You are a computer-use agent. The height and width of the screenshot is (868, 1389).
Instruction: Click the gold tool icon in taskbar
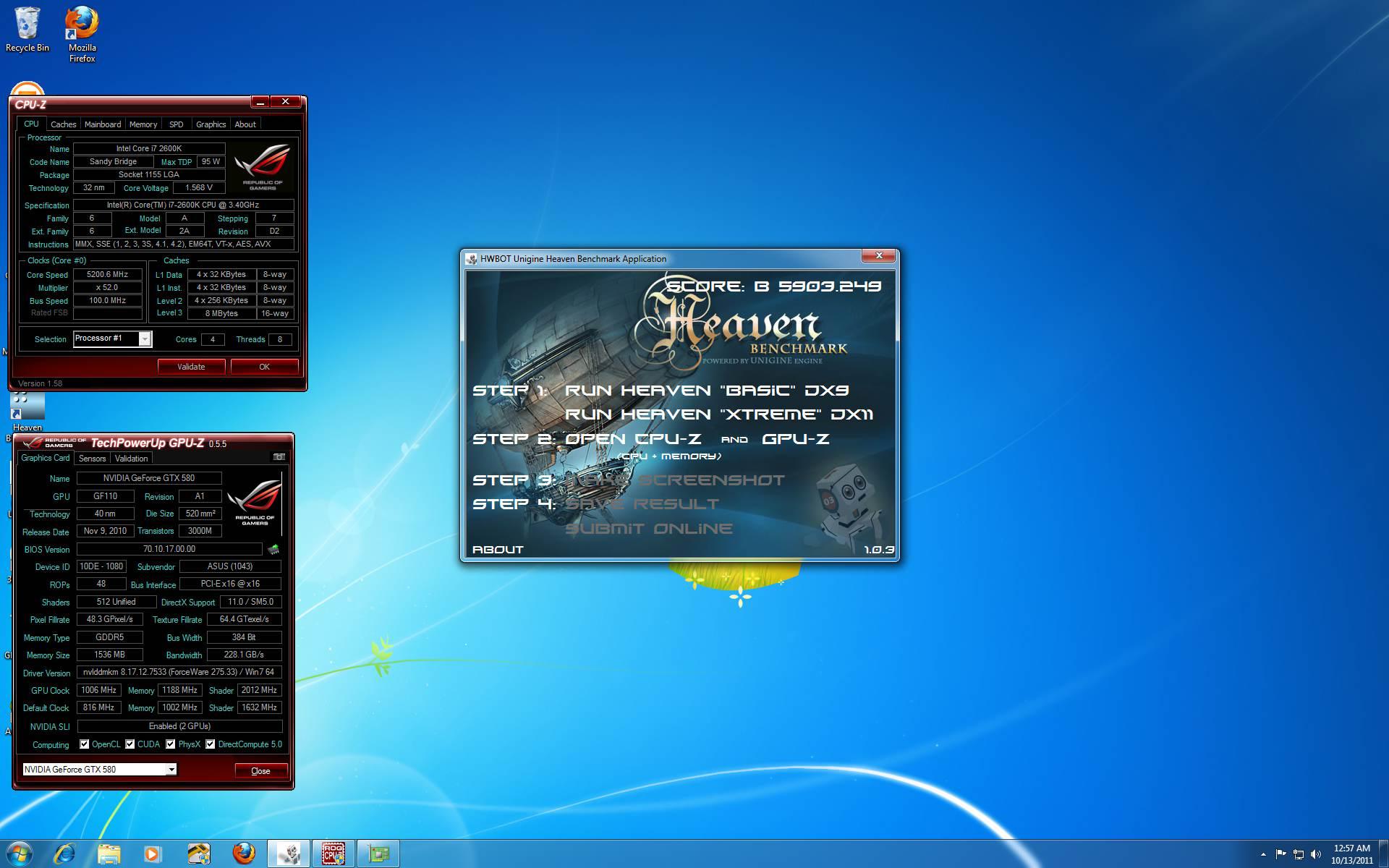[x=198, y=854]
